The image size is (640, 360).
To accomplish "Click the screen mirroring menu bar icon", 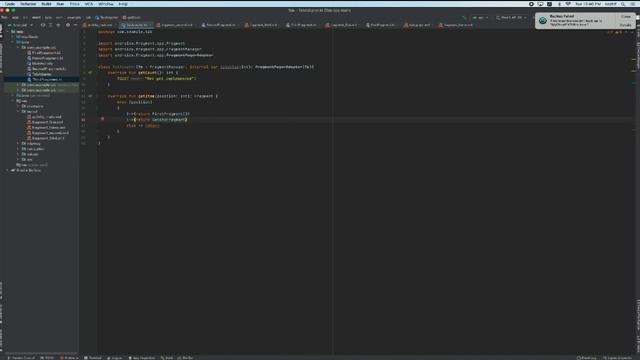I will pos(540,4).
